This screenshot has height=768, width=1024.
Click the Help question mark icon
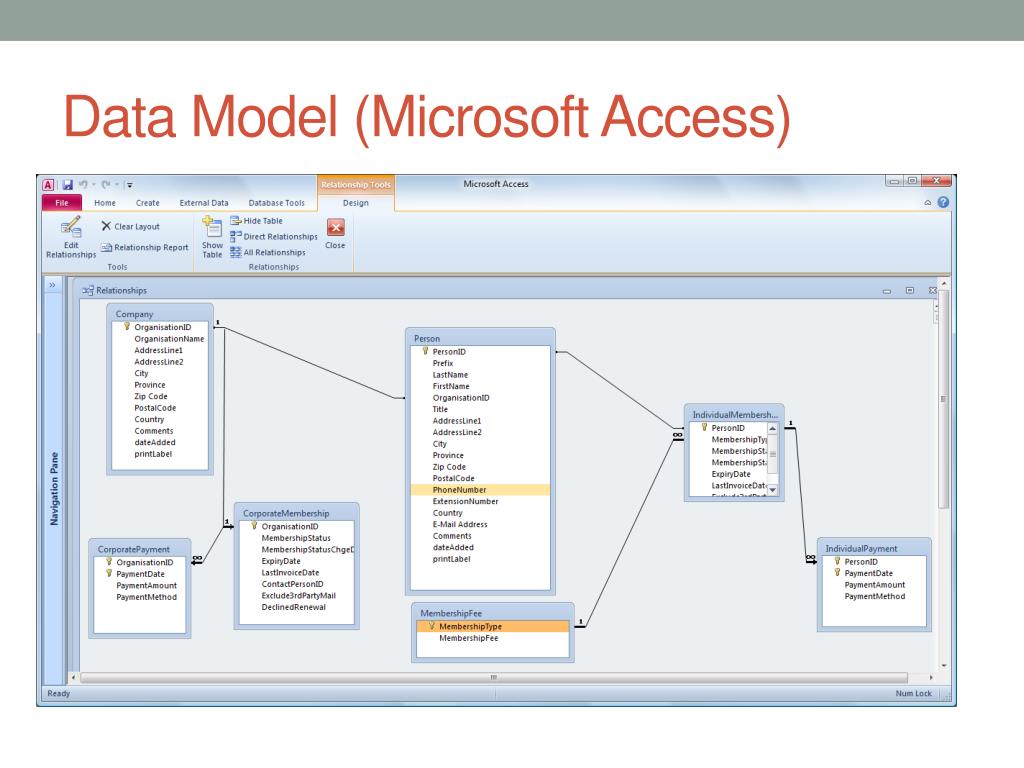point(943,202)
